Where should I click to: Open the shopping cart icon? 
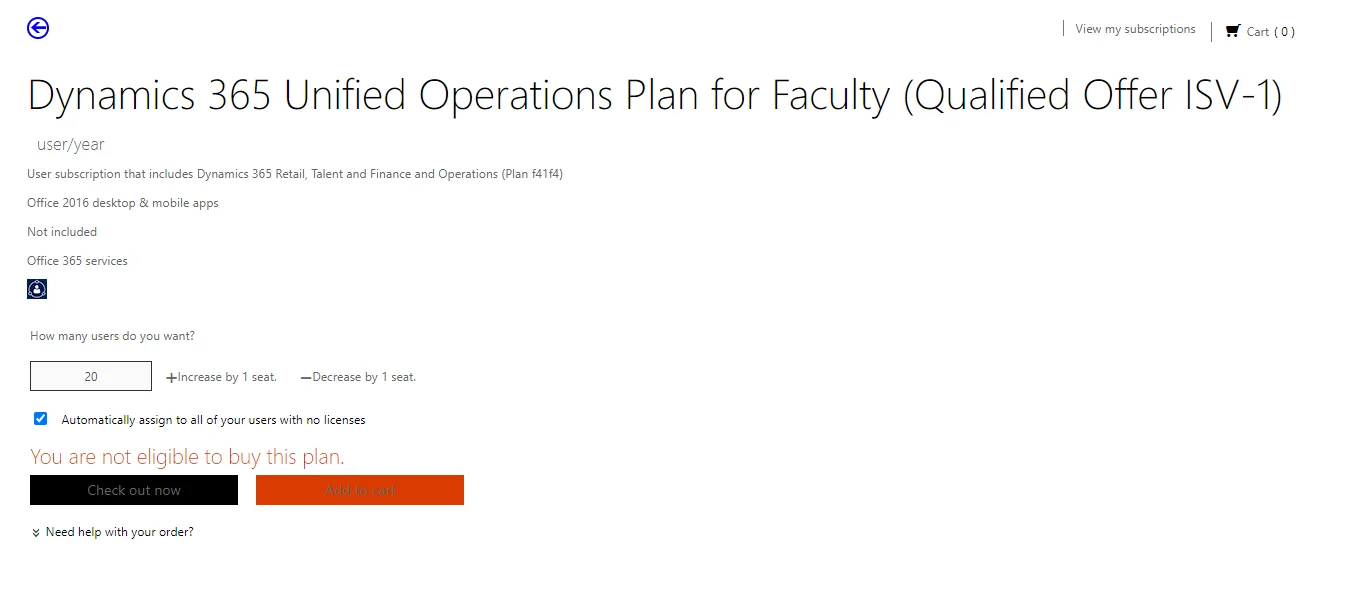point(1232,31)
